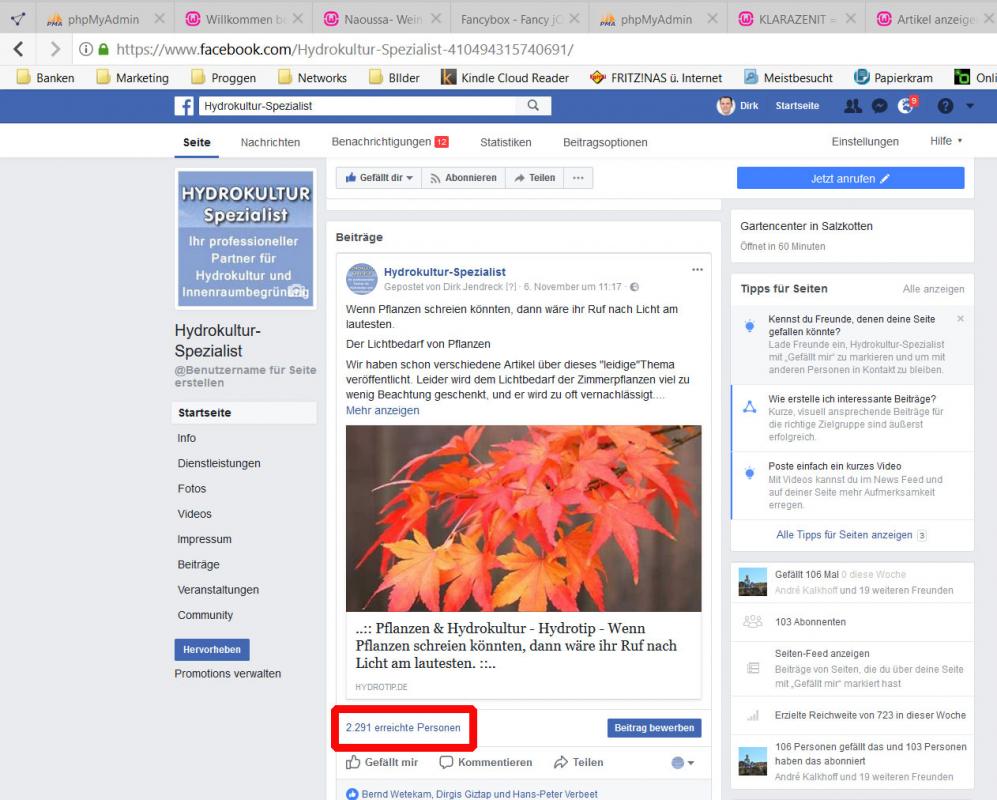Screen dimensions: 997x800
Task: Click Mehr anzeigen in the post
Action: click(382, 410)
